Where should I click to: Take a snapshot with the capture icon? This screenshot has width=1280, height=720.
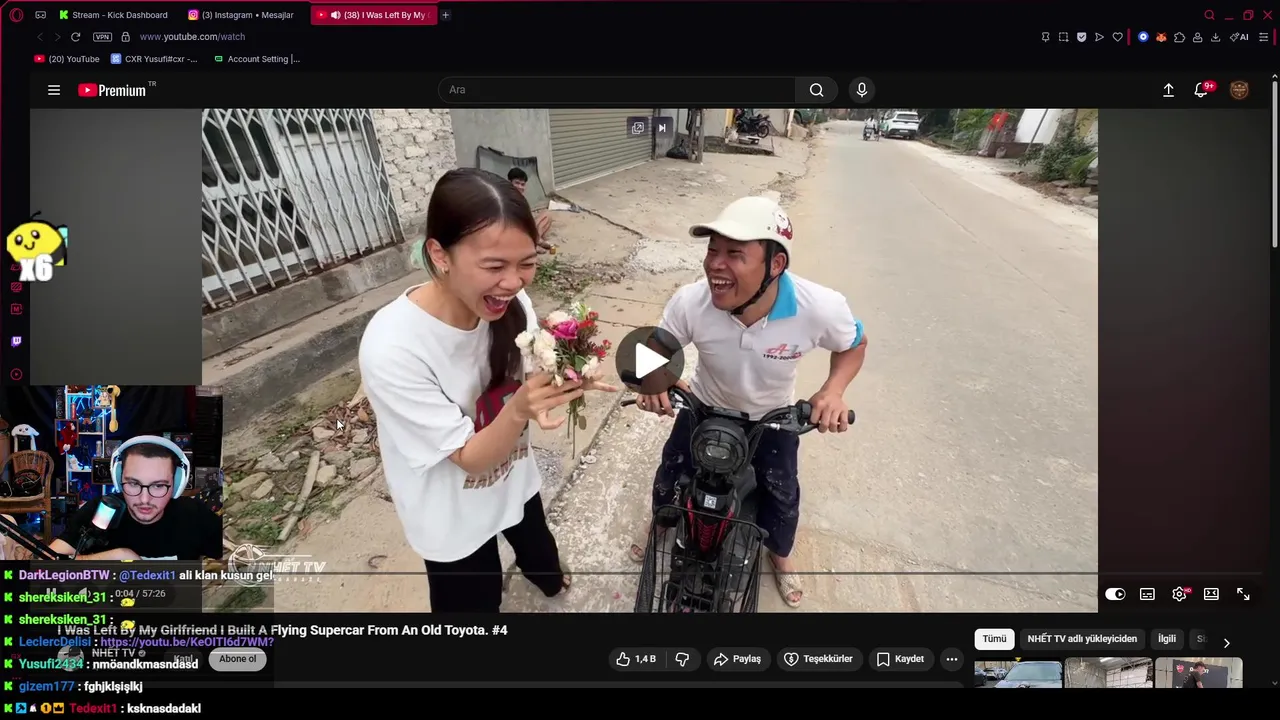[x=1063, y=37]
